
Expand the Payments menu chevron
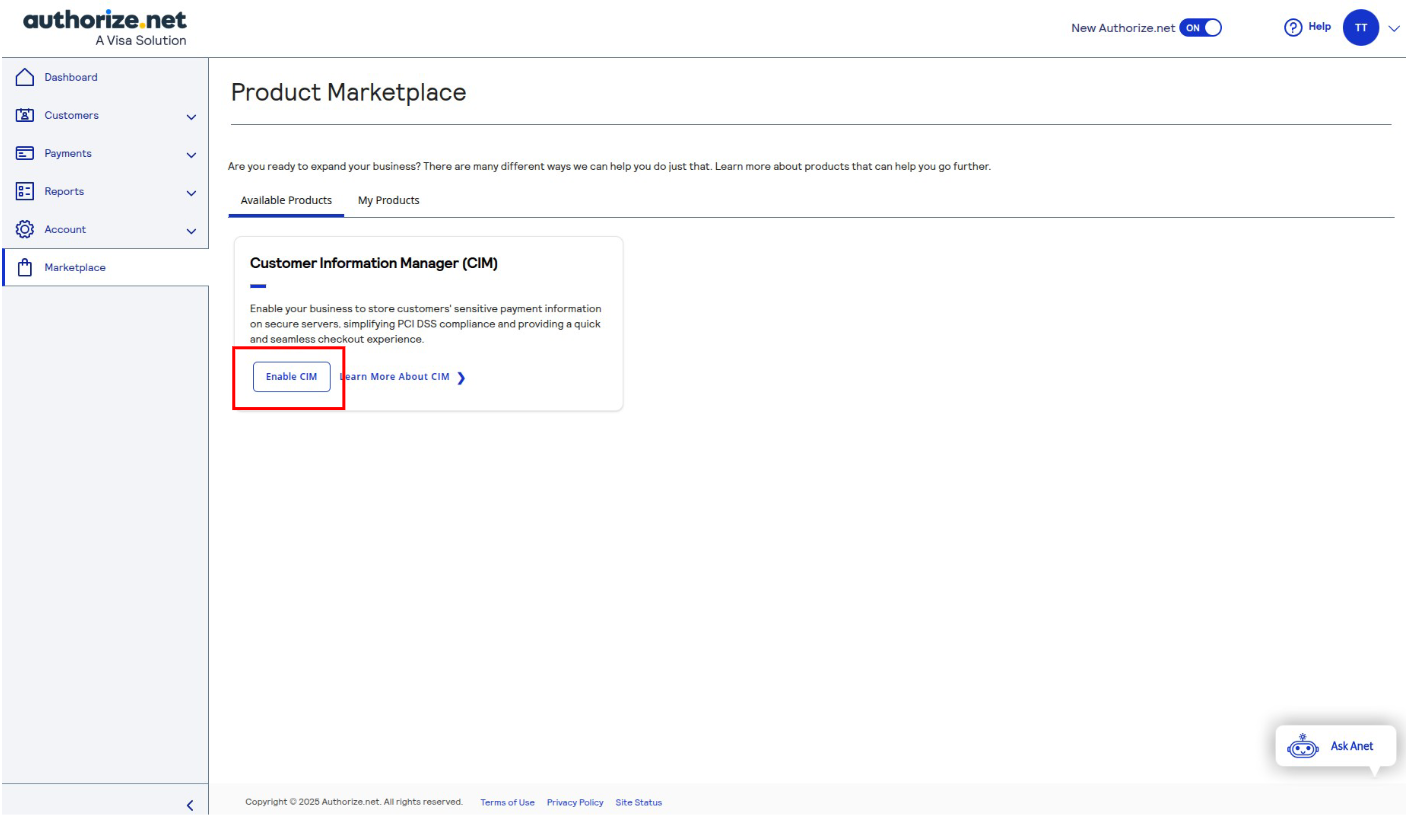click(191, 155)
